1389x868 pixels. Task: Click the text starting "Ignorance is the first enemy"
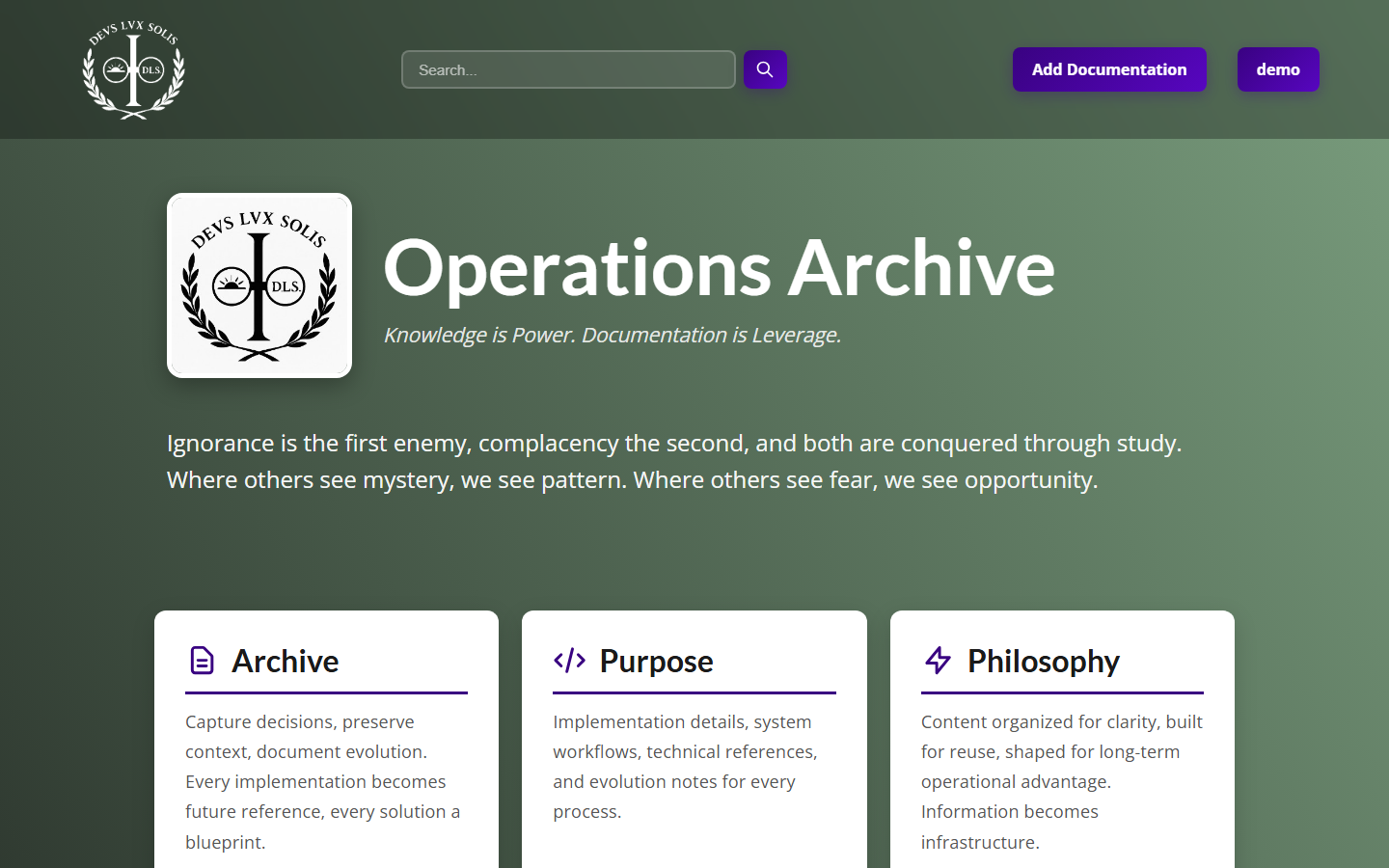click(x=674, y=461)
